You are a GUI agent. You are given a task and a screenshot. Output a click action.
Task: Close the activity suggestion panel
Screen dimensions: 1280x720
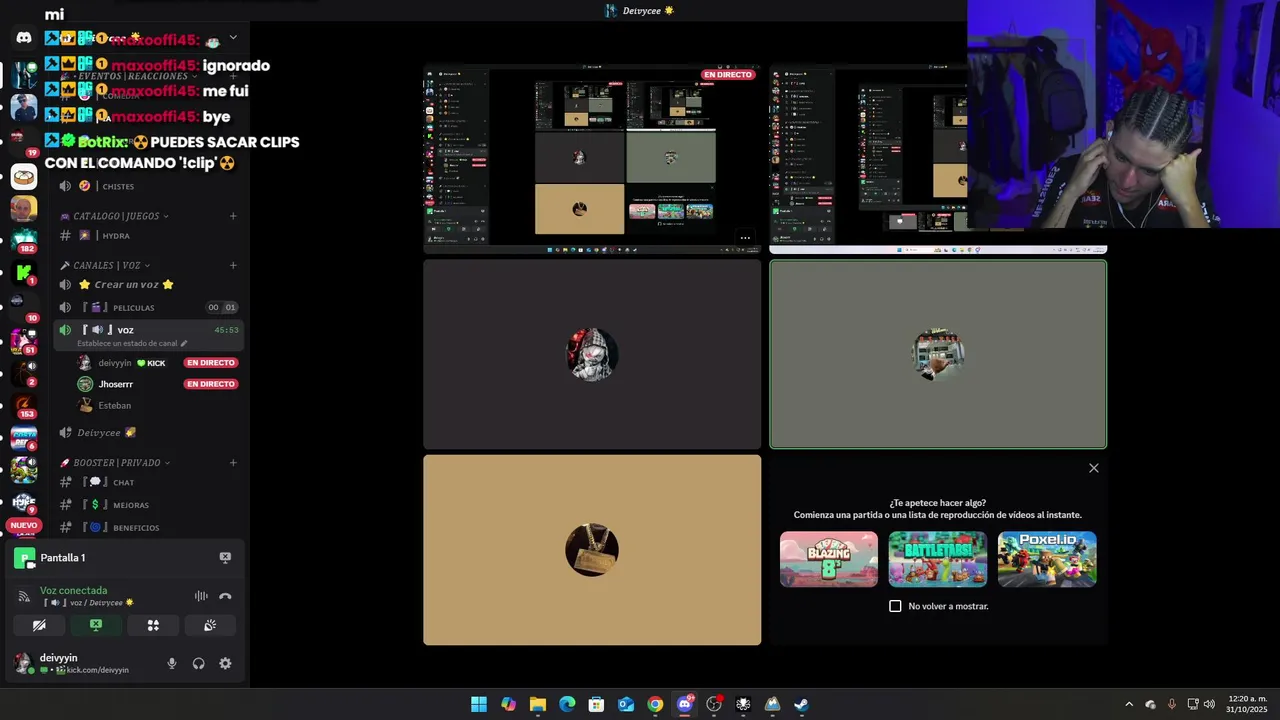1094,468
